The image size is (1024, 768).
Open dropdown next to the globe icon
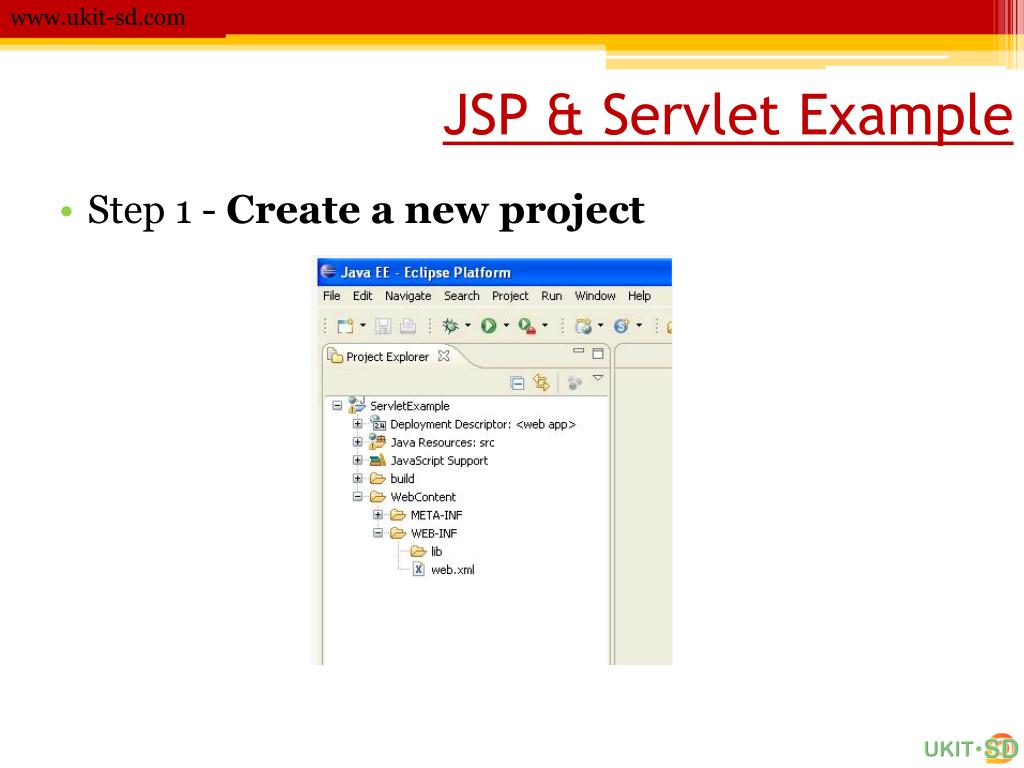[601, 325]
